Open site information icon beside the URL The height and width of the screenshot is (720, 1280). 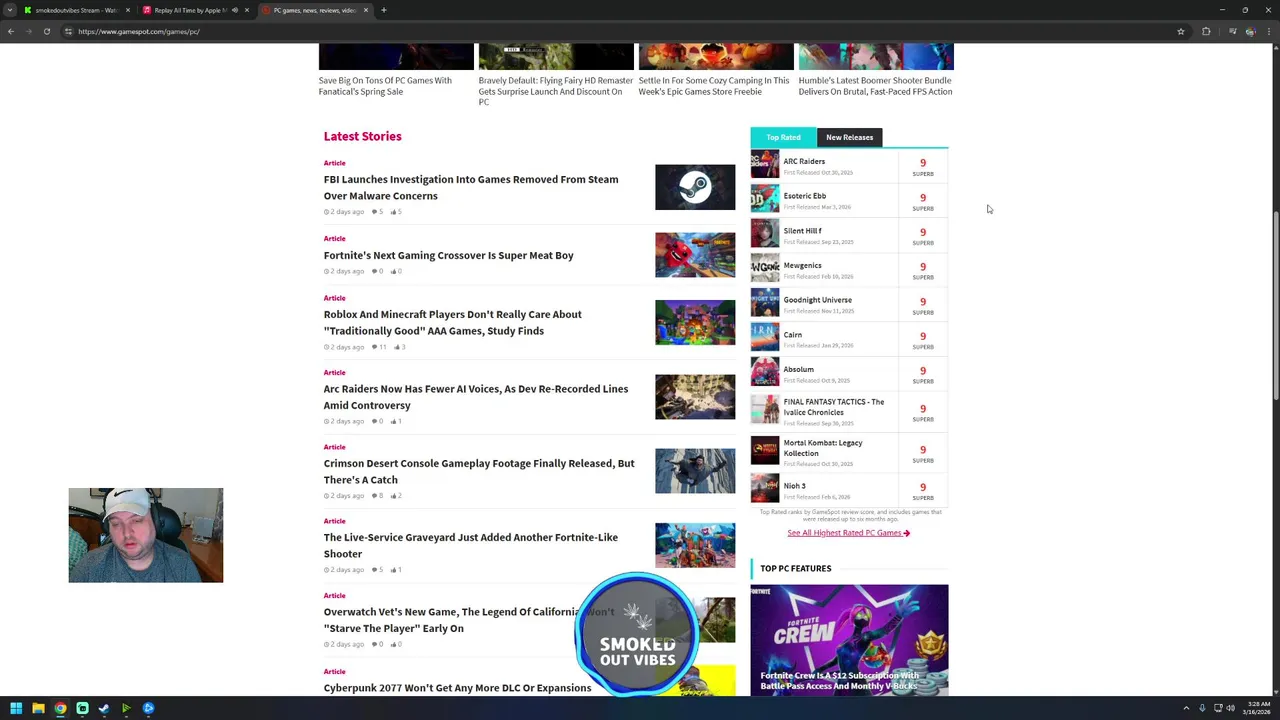pos(68,31)
